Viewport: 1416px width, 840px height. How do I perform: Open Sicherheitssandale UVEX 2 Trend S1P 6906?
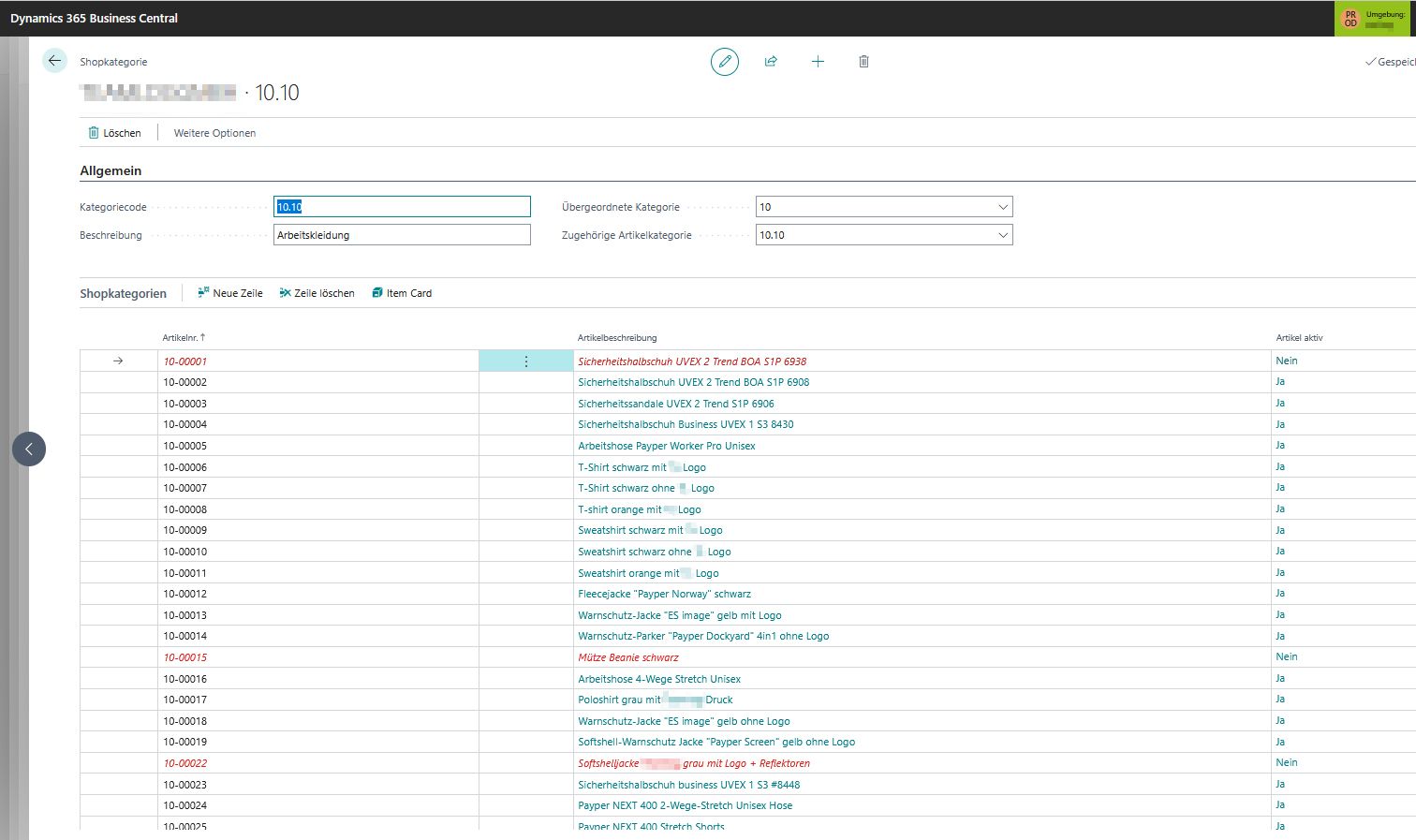(x=676, y=404)
